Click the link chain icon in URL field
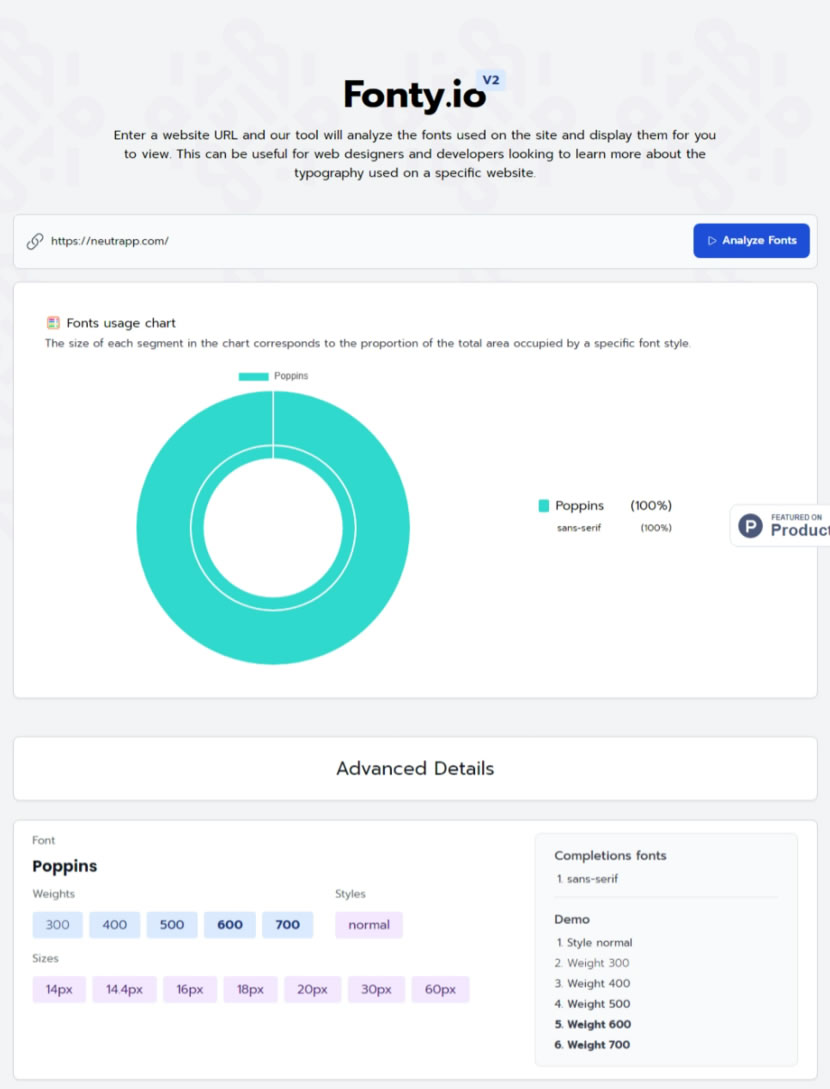 click(35, 241)
